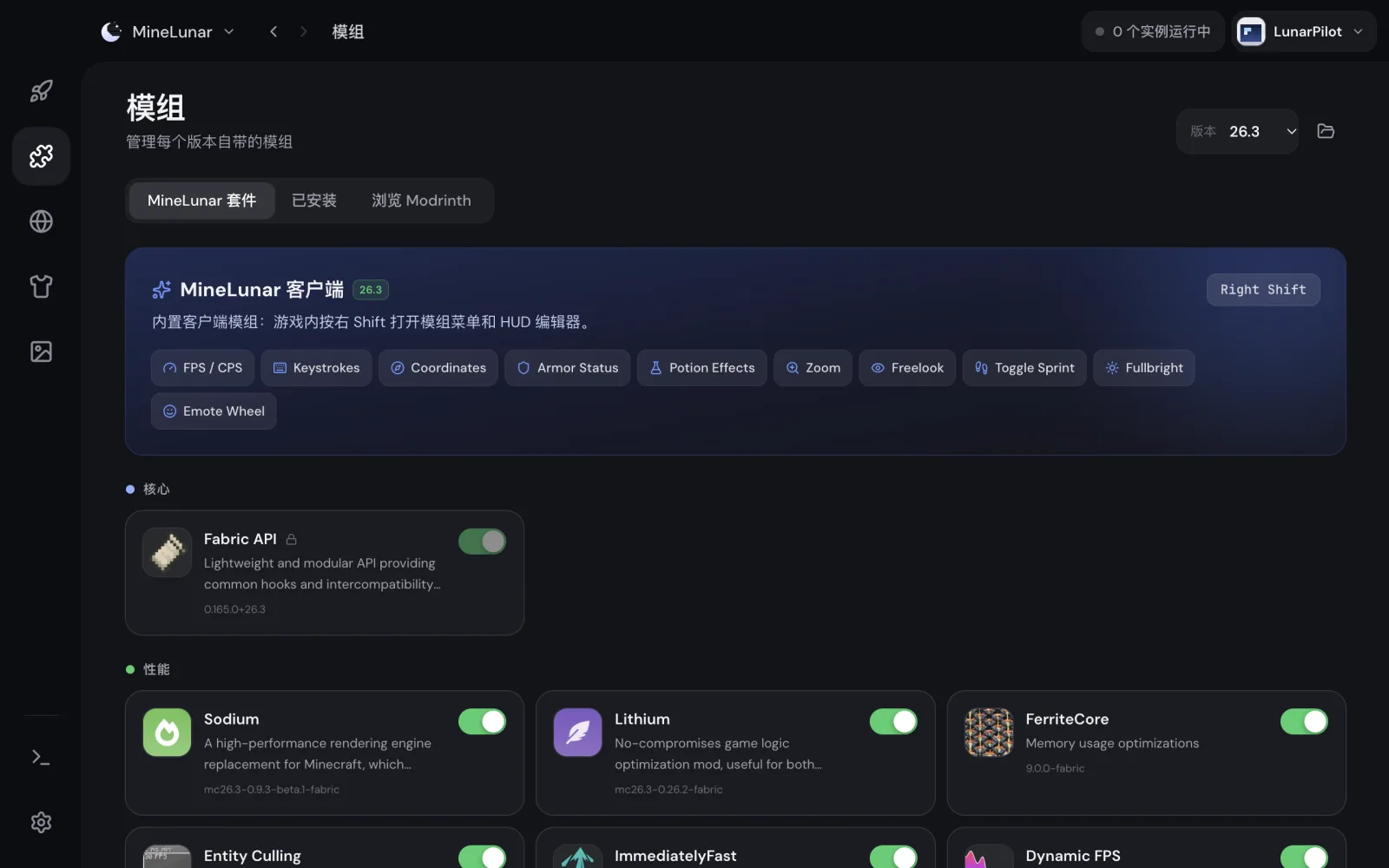Screen dimensions: 1389x868
Task: Click the lock icon beside Fabric API
Action: 292,540
